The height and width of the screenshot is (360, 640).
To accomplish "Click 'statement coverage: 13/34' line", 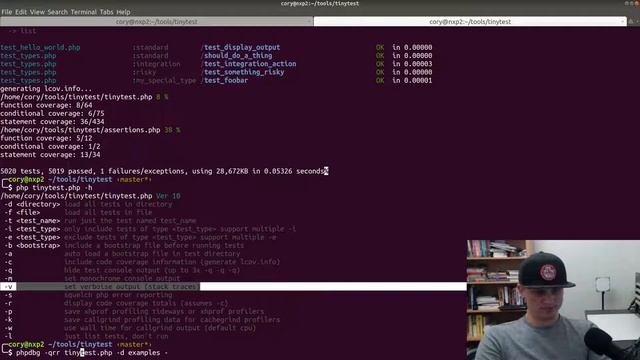I will click(50, 155).
